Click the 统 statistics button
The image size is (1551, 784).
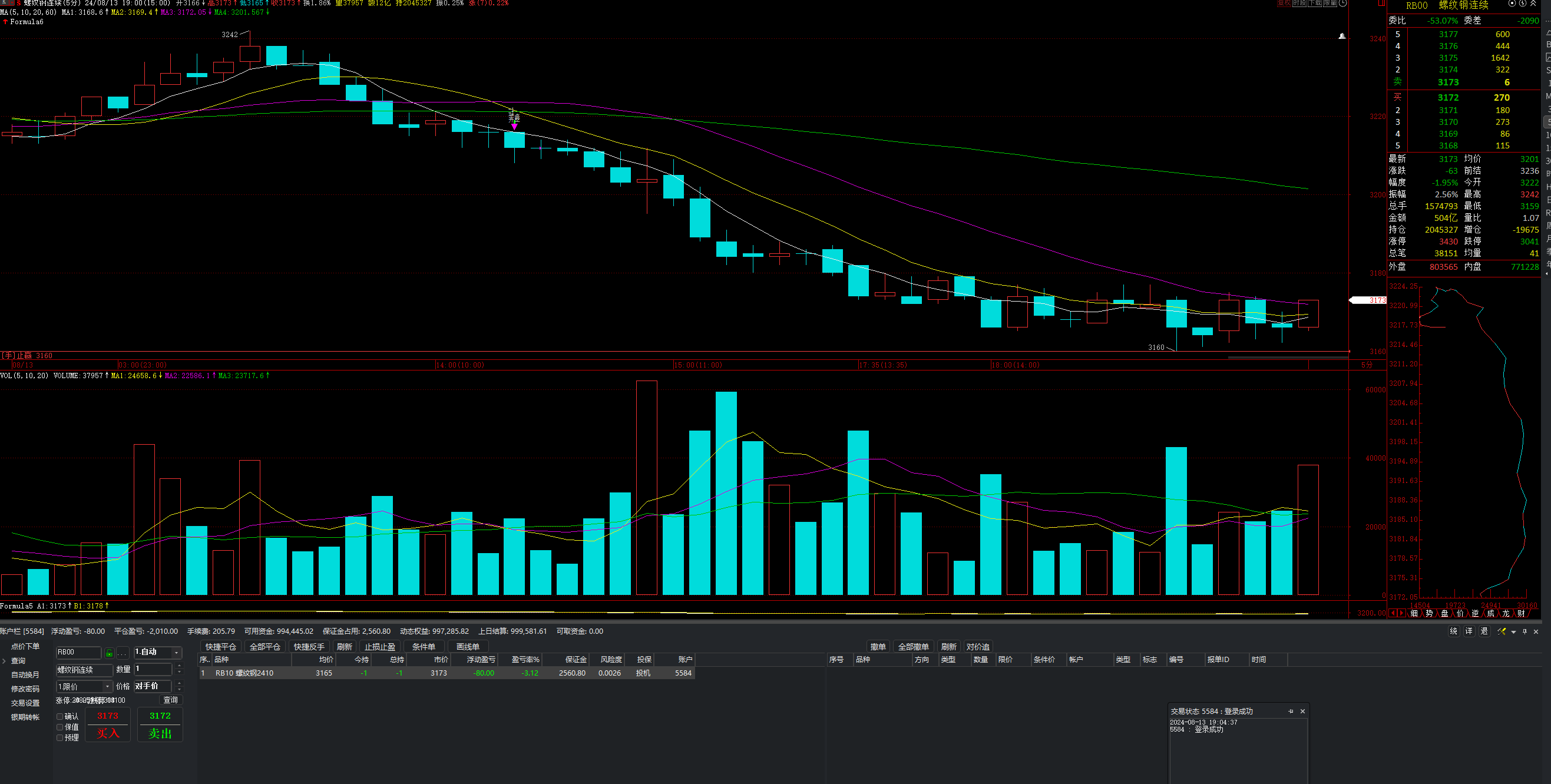pos(1454,631)
